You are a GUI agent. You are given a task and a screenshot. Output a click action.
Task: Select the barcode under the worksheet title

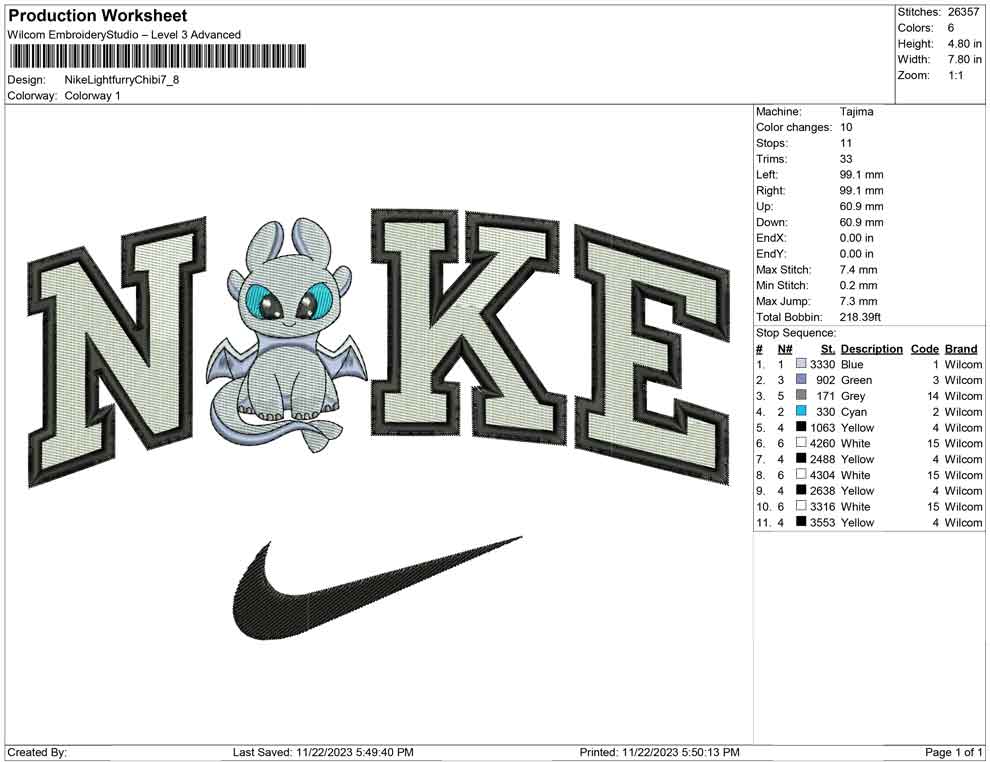click(x=157, y=56)
